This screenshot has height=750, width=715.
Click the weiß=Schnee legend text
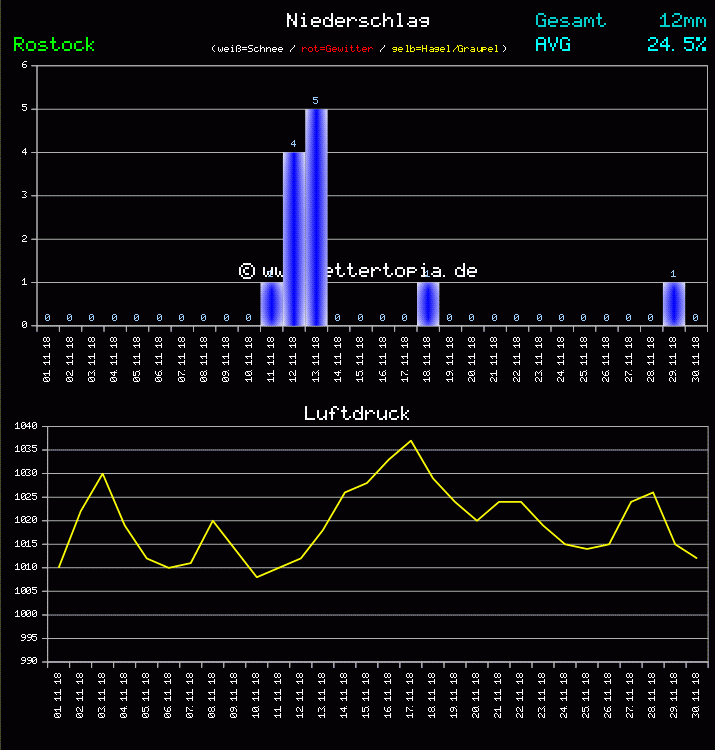click(250, 48)
